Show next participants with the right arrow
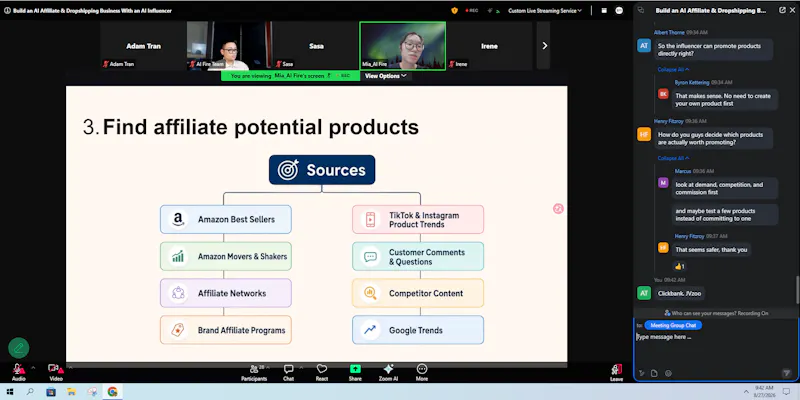Image resolution: width=800 pixels, height=400 pixels. [544, 45]
